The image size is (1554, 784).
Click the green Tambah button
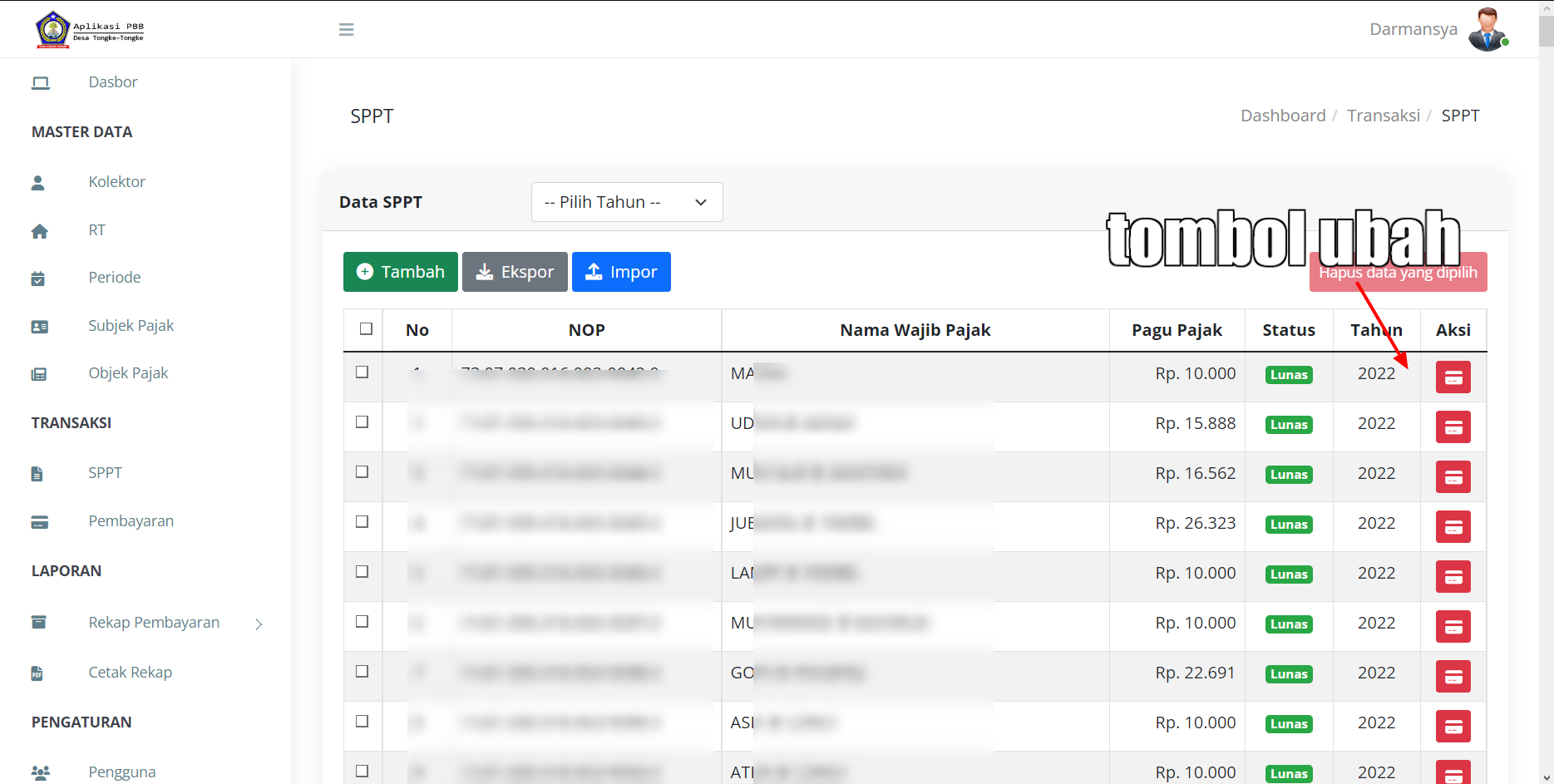tap(400, 272)
